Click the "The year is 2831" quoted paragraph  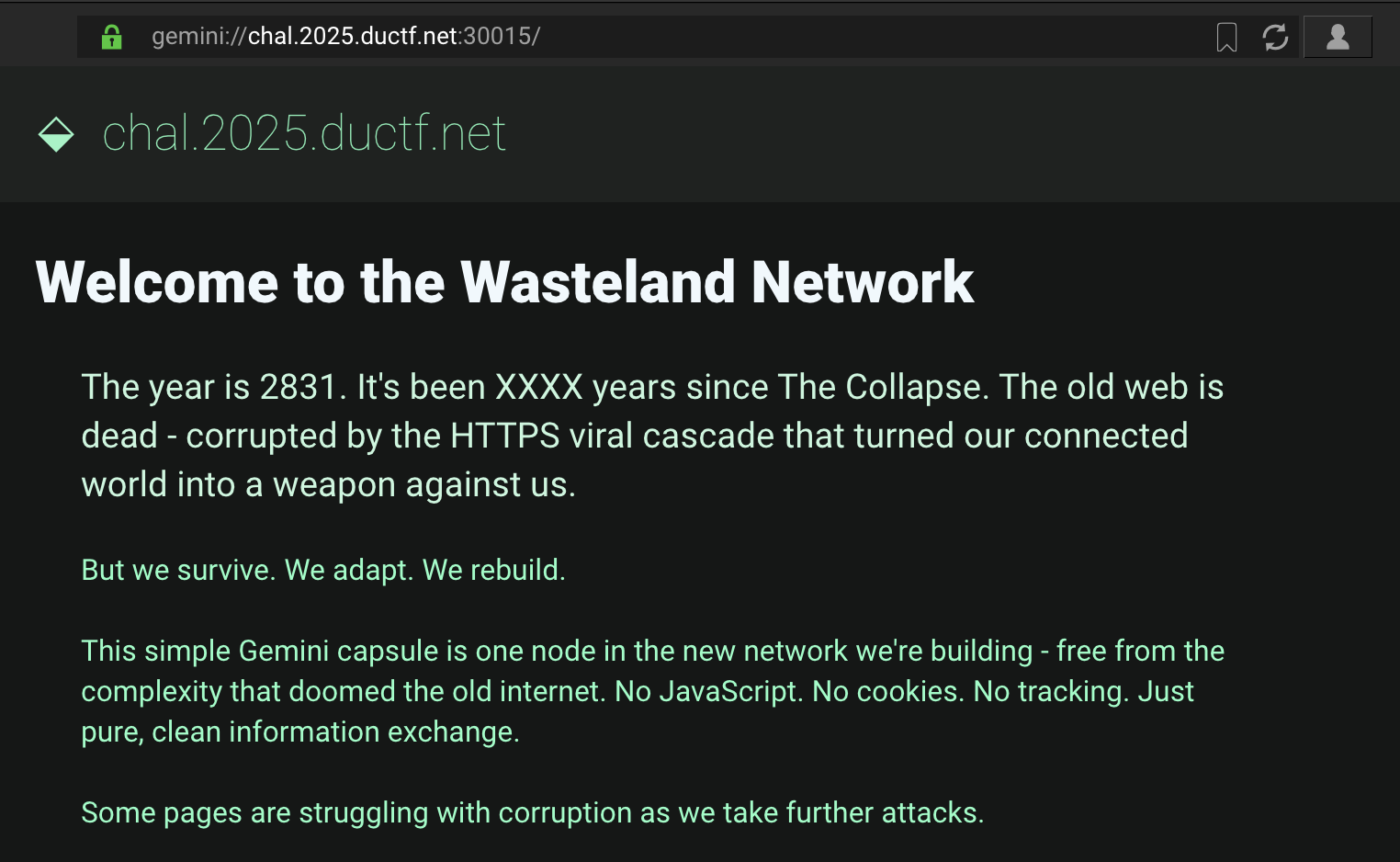pos(652,436)
